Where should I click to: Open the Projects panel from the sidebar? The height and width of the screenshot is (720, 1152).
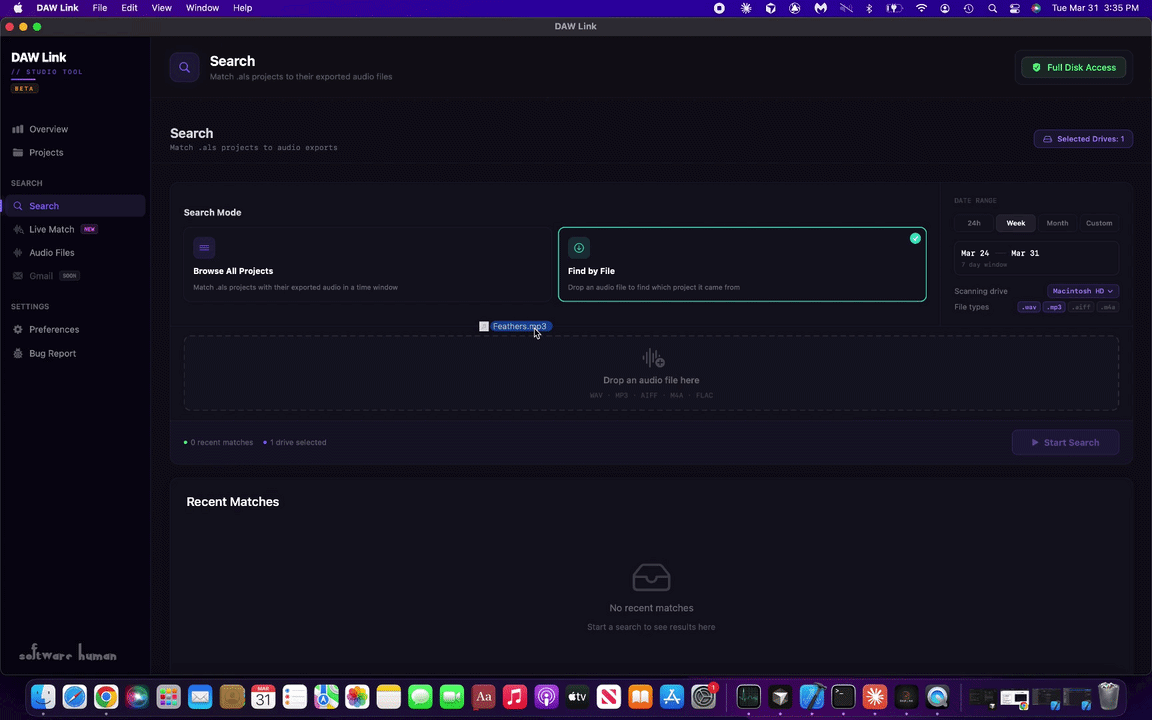(46, 152)
